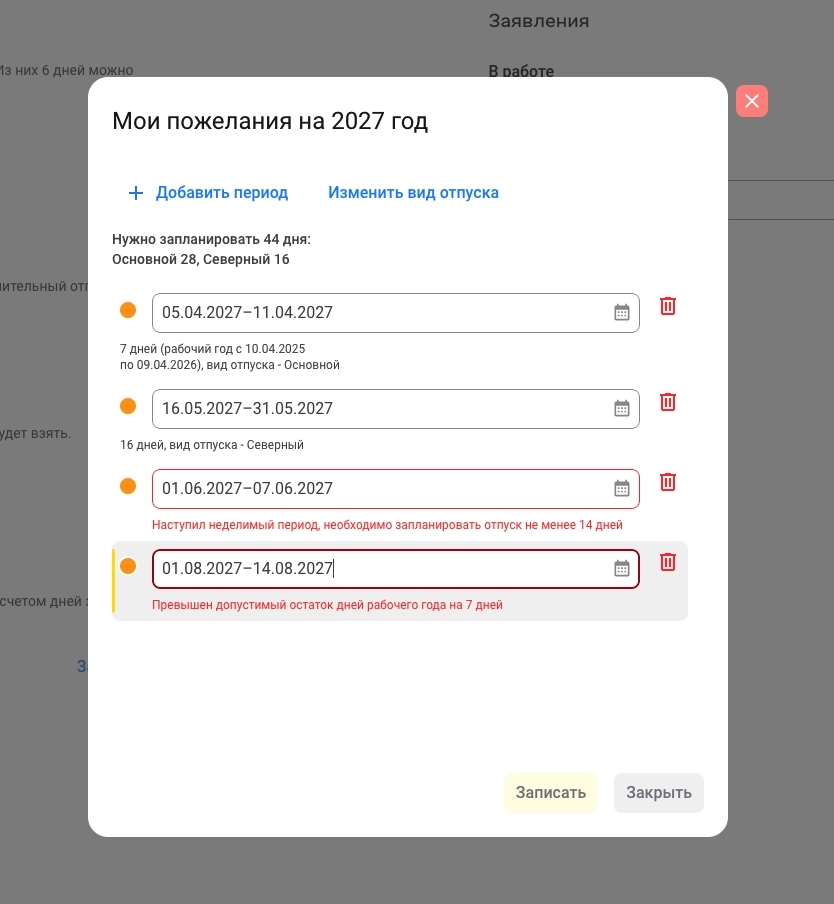834x904 pixels.
Task: Click 'Нужно запланировать 44 дня:' text
Action: (211, 239)
